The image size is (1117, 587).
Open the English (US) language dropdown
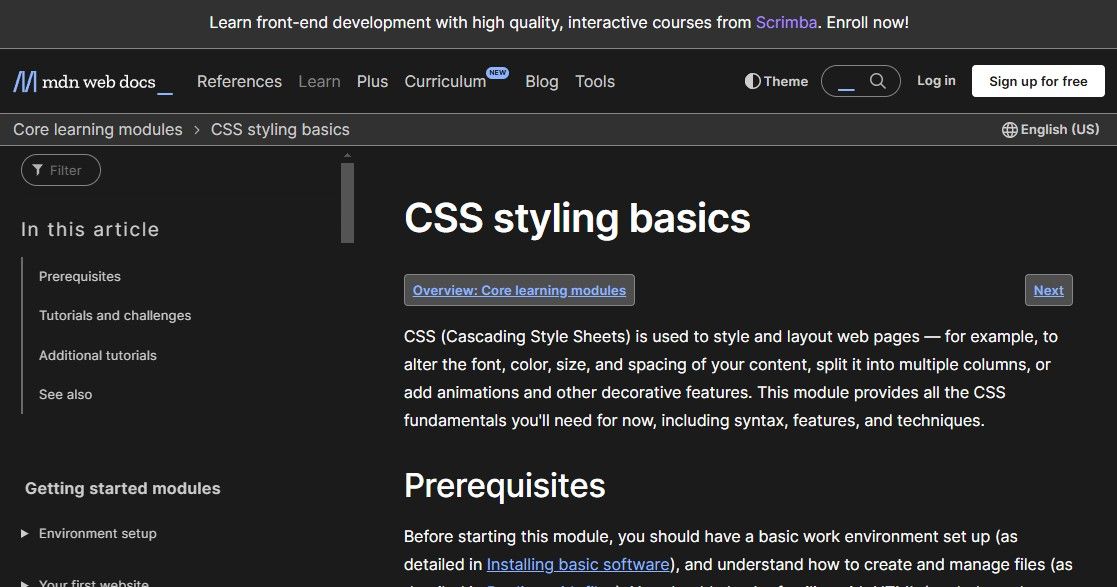[x=1050, y=130]
